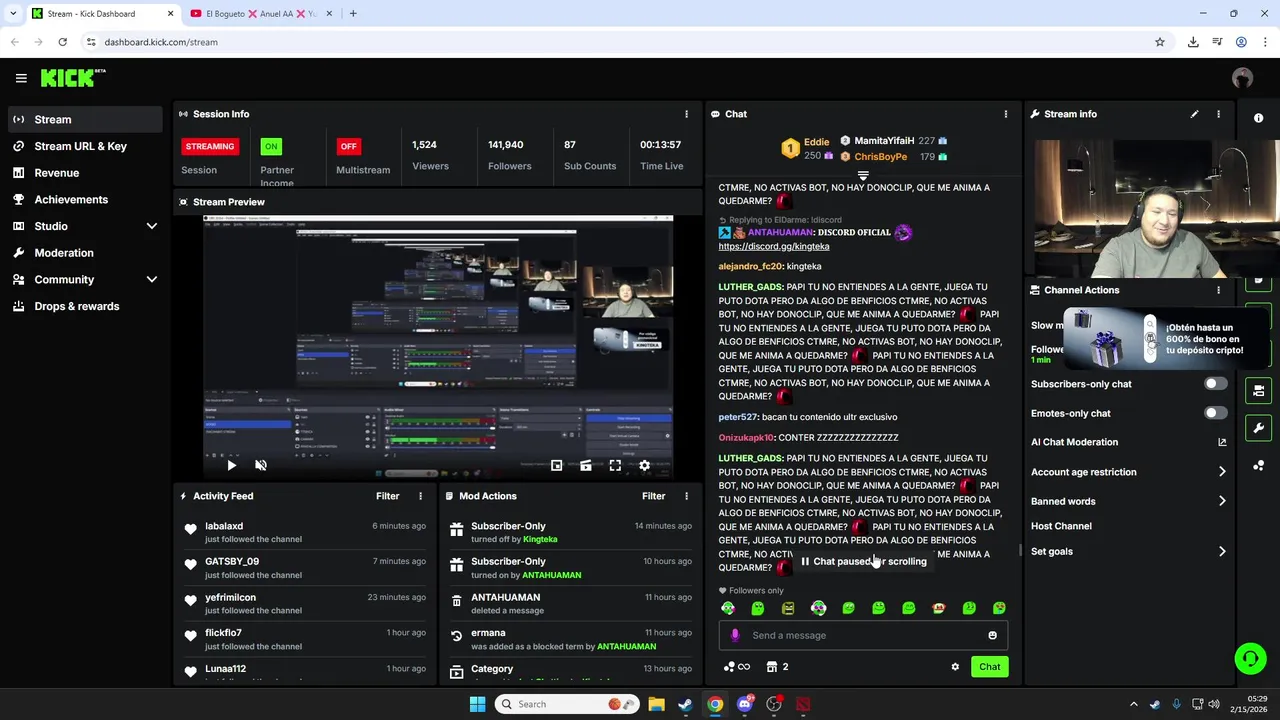The width and height of the screenshot is (1280, 720).
Task: Expand Banned words settings
Action: (1222, 501)
